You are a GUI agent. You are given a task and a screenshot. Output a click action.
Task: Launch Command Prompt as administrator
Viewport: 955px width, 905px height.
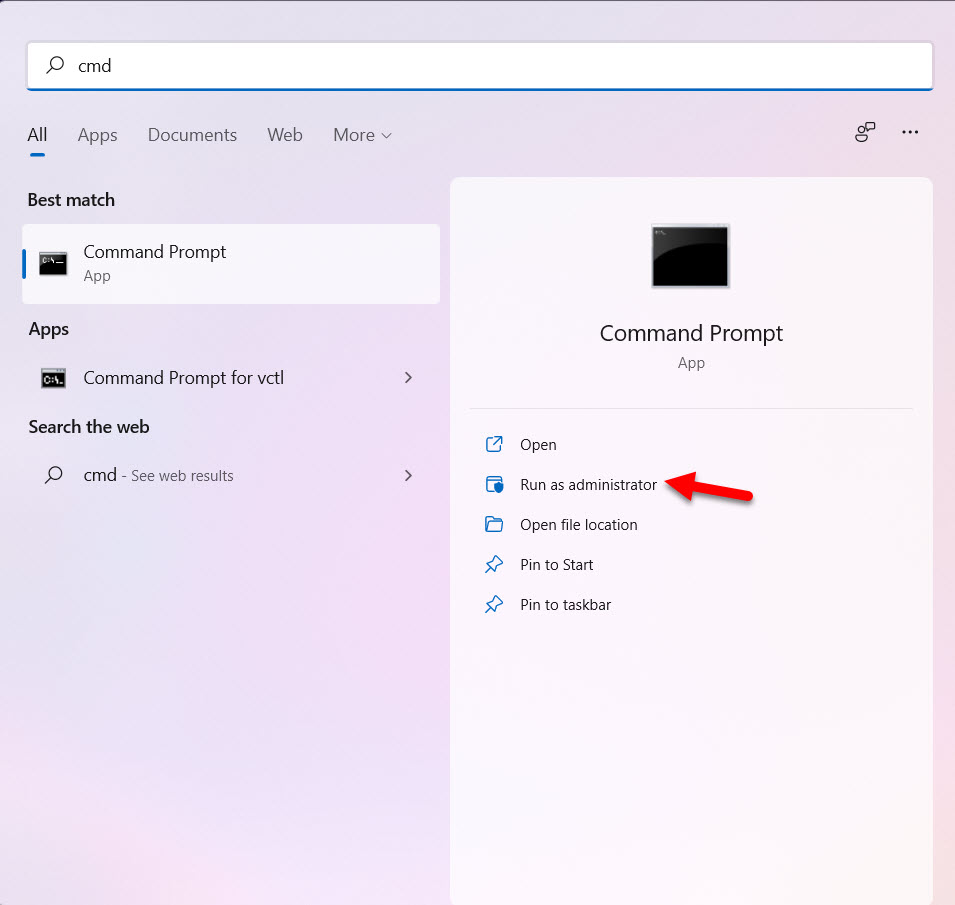(x=588, y=484)
